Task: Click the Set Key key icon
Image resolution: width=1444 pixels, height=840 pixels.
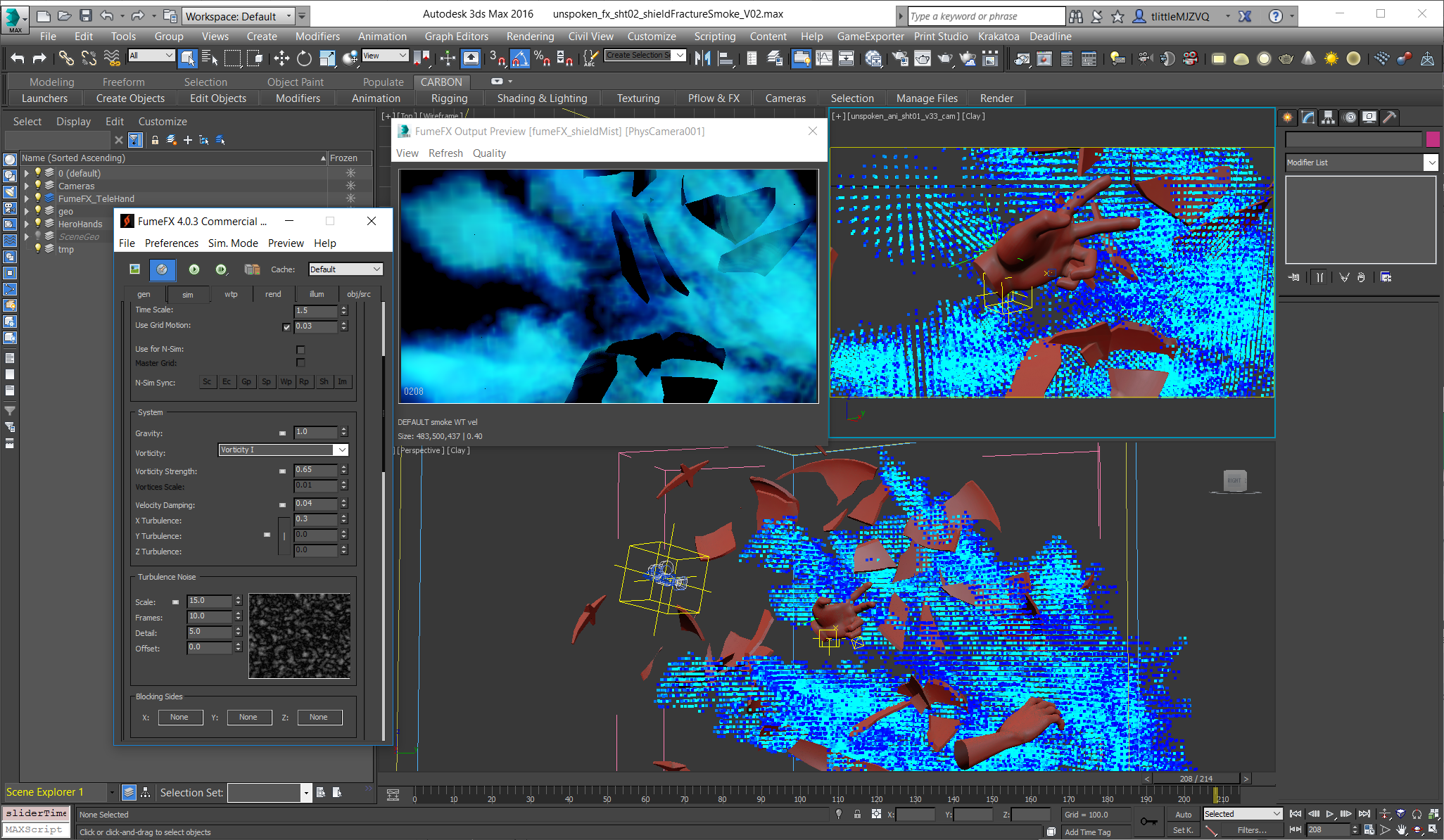Action: point(1149,822)
